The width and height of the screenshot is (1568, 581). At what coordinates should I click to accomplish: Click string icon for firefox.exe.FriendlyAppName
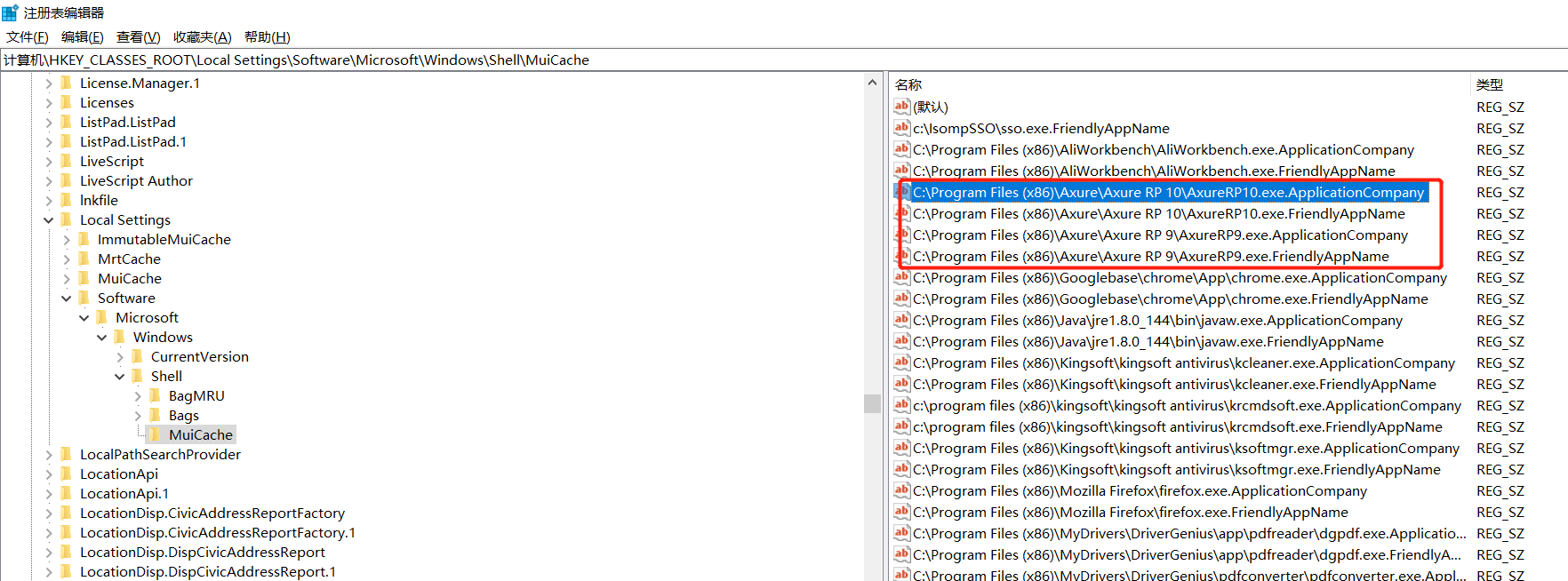902,512
